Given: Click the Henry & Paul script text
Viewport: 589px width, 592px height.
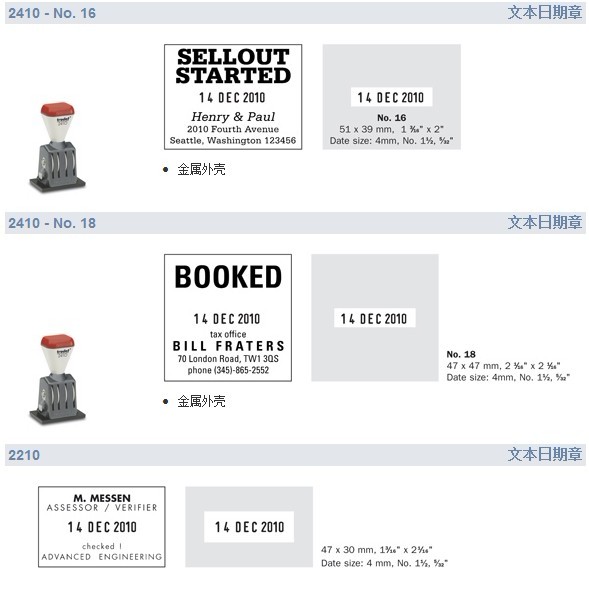Looking at the screenshot, I should [233, 116].
